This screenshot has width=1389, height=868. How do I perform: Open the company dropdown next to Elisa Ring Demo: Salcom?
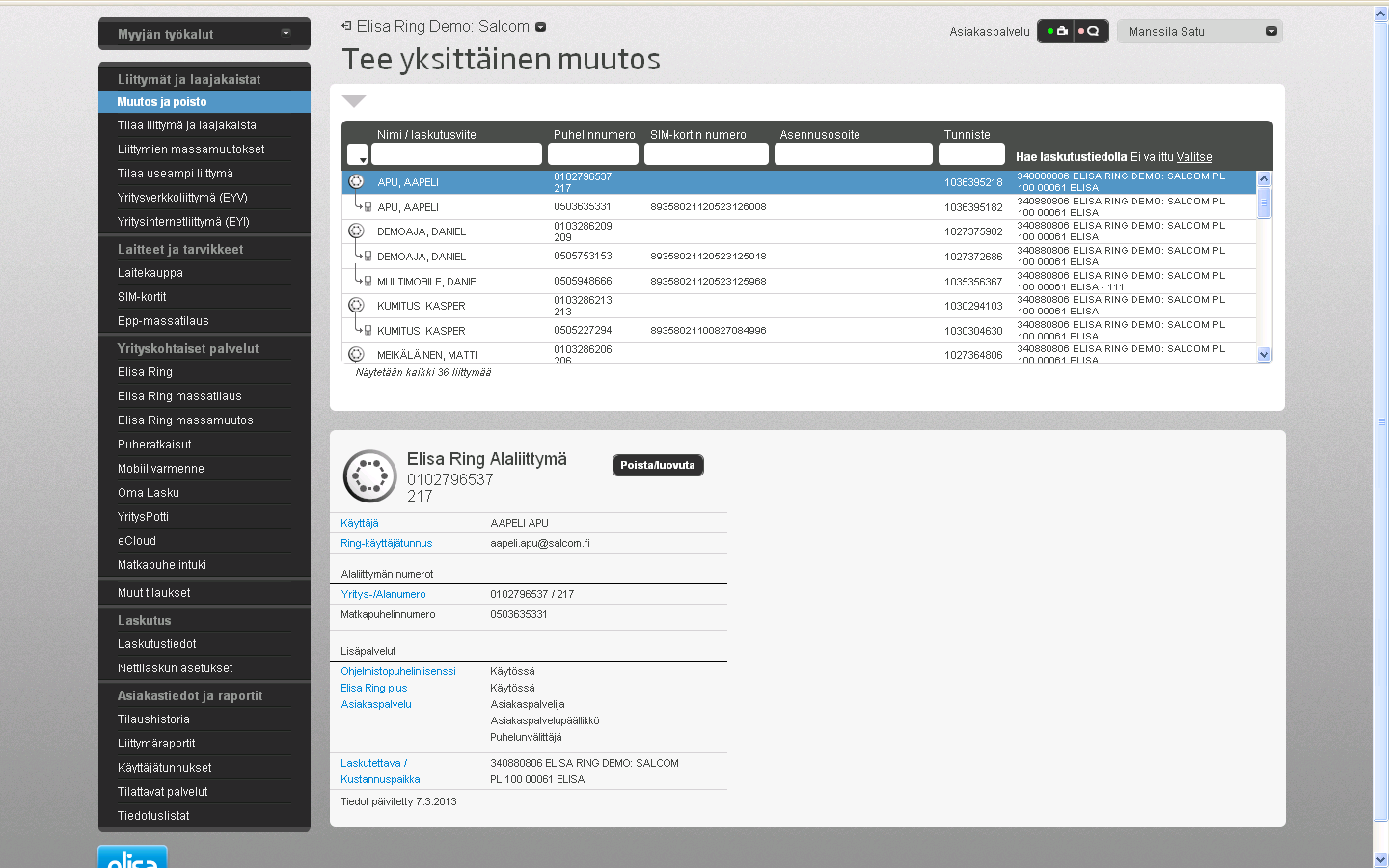540,27
